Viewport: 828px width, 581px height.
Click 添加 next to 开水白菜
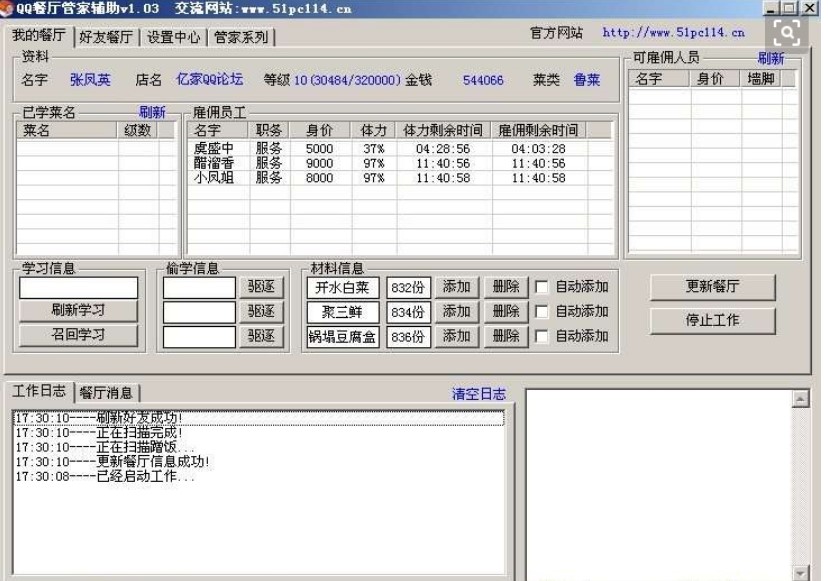pos(456,287)
